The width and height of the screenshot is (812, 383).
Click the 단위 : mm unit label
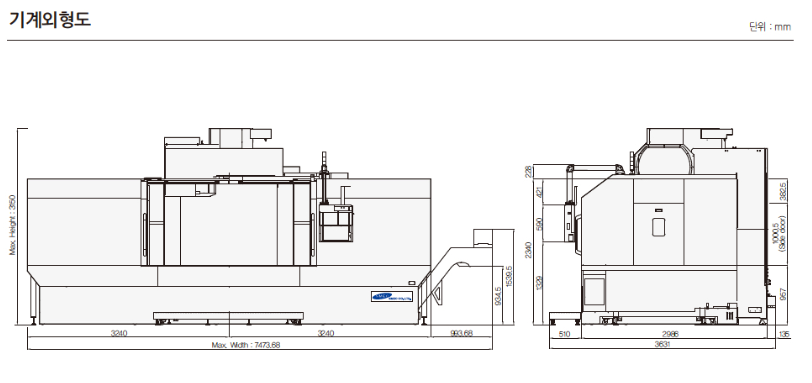click(770, 27)
